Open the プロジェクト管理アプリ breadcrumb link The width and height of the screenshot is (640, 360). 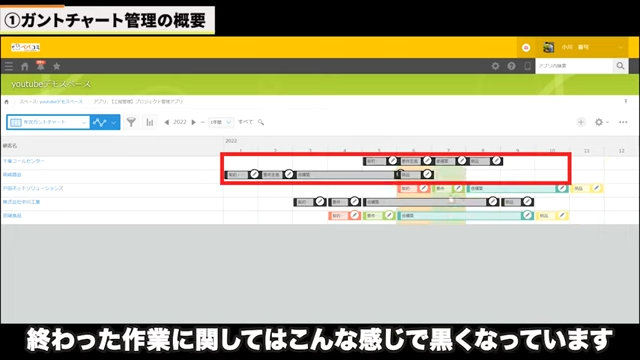click(x=138, y=102)
